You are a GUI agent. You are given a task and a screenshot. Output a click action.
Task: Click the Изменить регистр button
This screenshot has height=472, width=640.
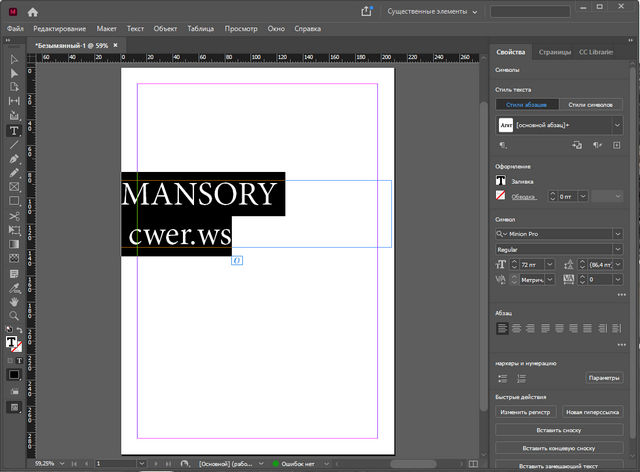click(x=526, y=412)
